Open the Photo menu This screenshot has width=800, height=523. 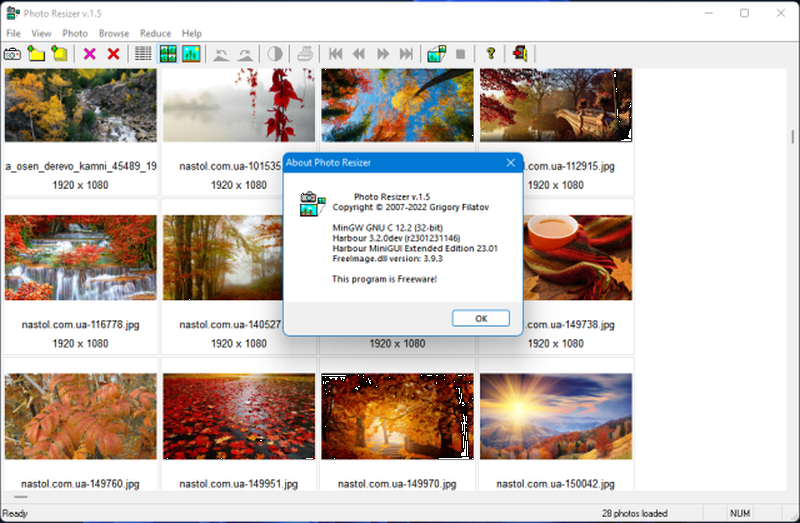coord(75,33)
